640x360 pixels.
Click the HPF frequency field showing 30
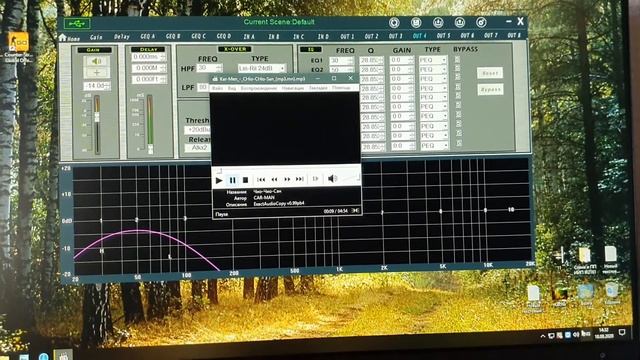coord(210,68)
